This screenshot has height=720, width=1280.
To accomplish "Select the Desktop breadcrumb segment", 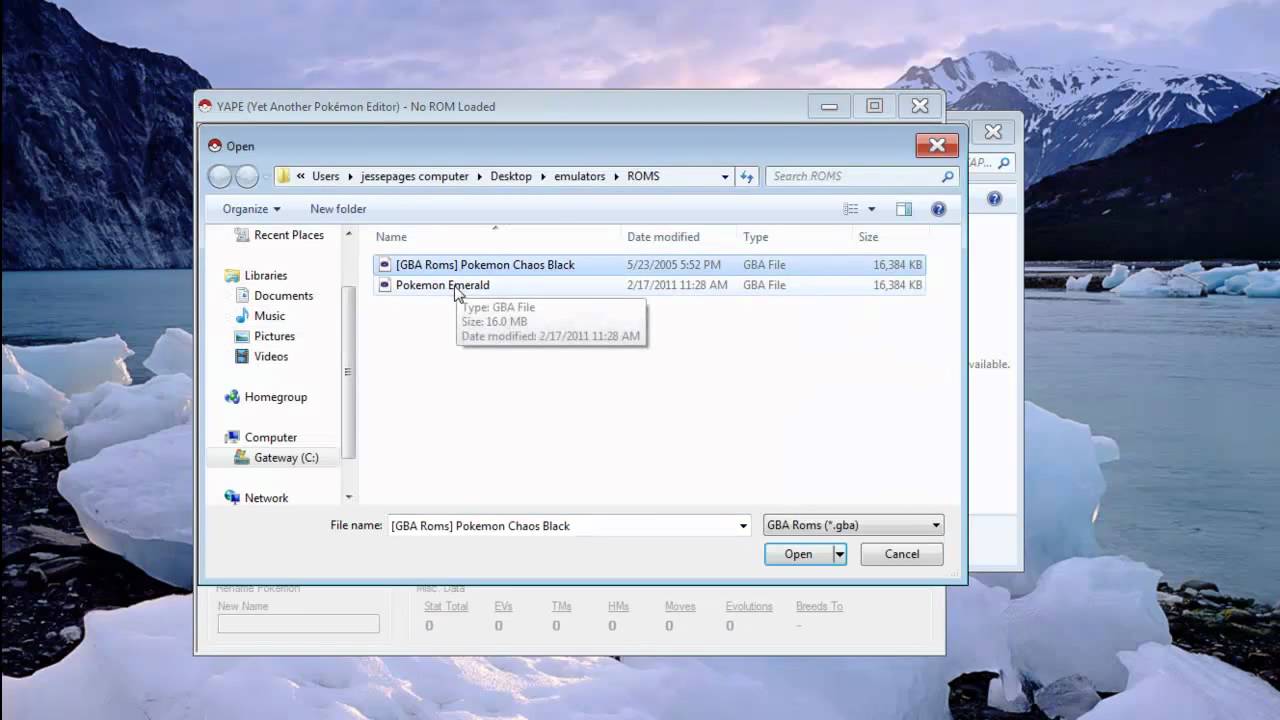I will click(511, 176).
